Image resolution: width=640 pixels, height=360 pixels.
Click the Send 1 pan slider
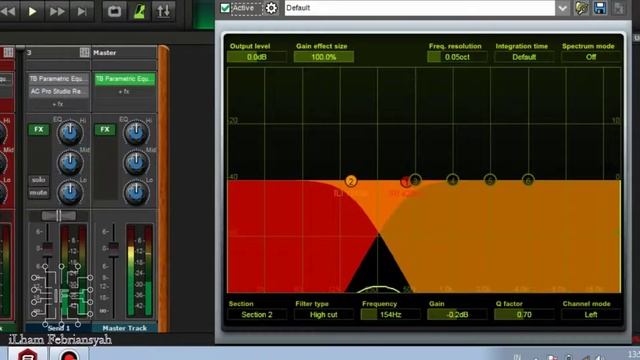click(x=58, y=216)
